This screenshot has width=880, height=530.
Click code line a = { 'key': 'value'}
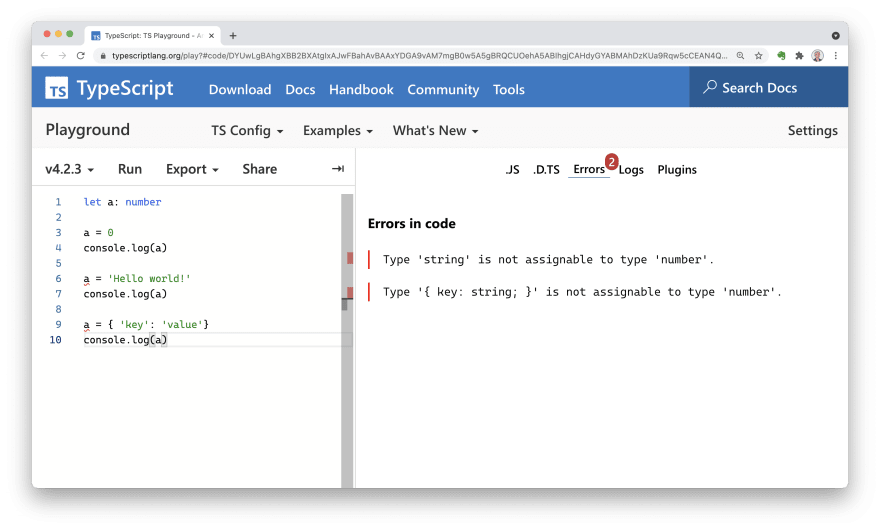[x=146, y=325]
